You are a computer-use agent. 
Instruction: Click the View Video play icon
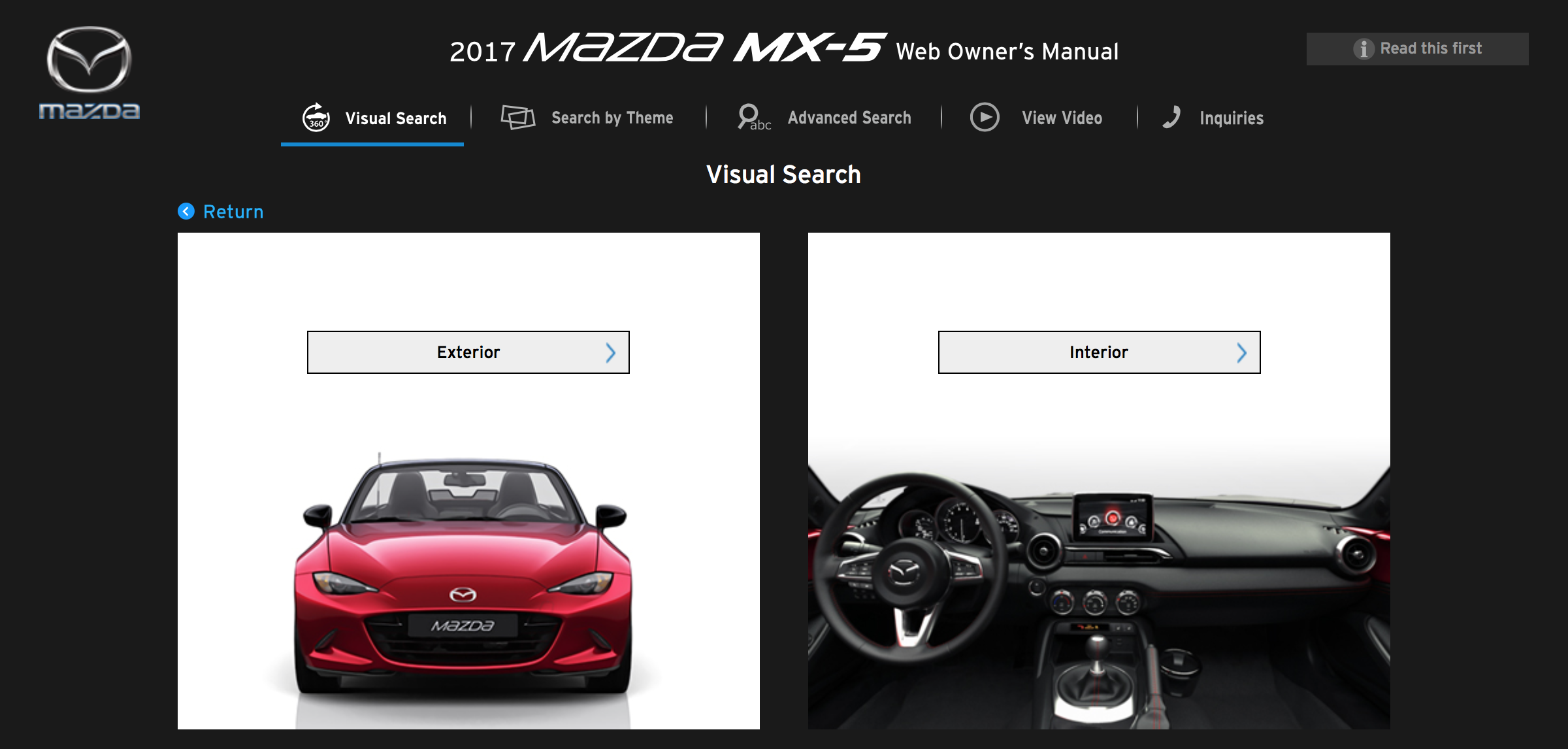pyautogui.click(x=985, y=118)
